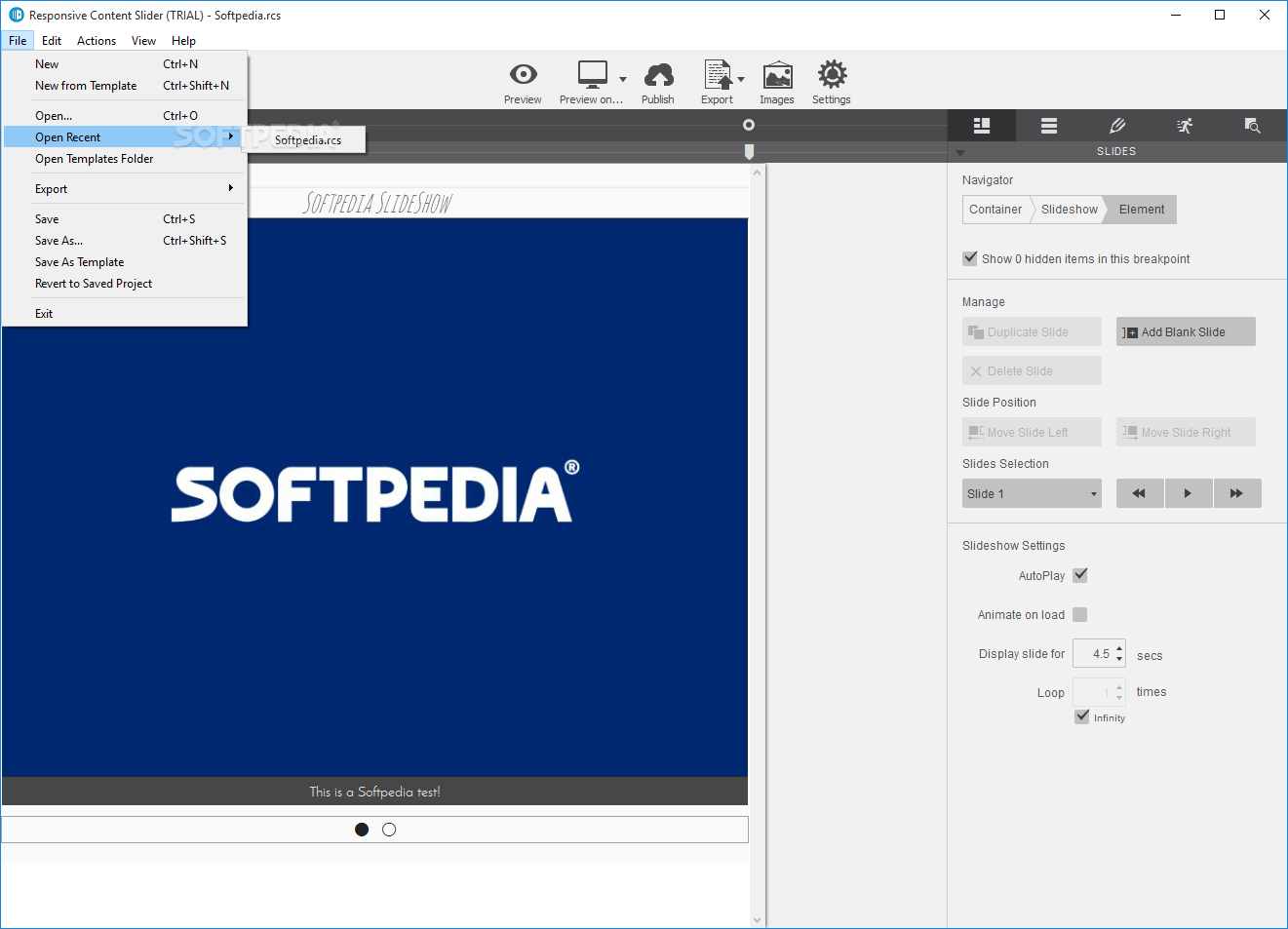This screenshot has width=1288, height=929.
Task: Click the Add Blank Slide button
Action: [1186, 331]
